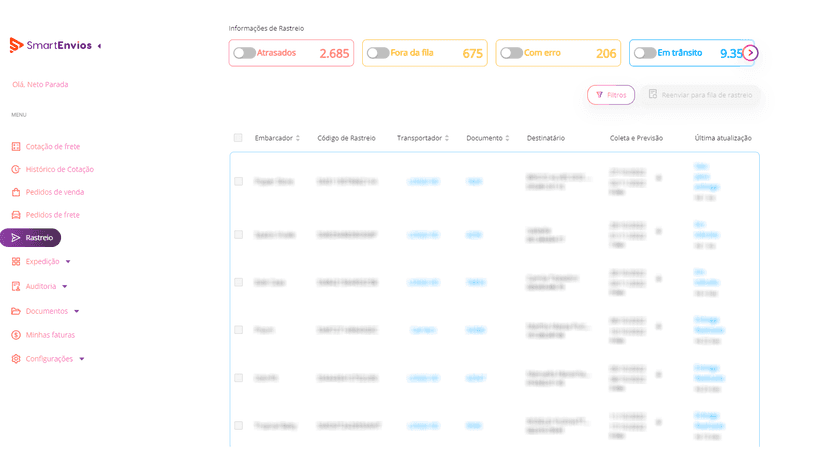Open Minhas faturas dollar icon
828x466 pixels.
pos(16,334)
